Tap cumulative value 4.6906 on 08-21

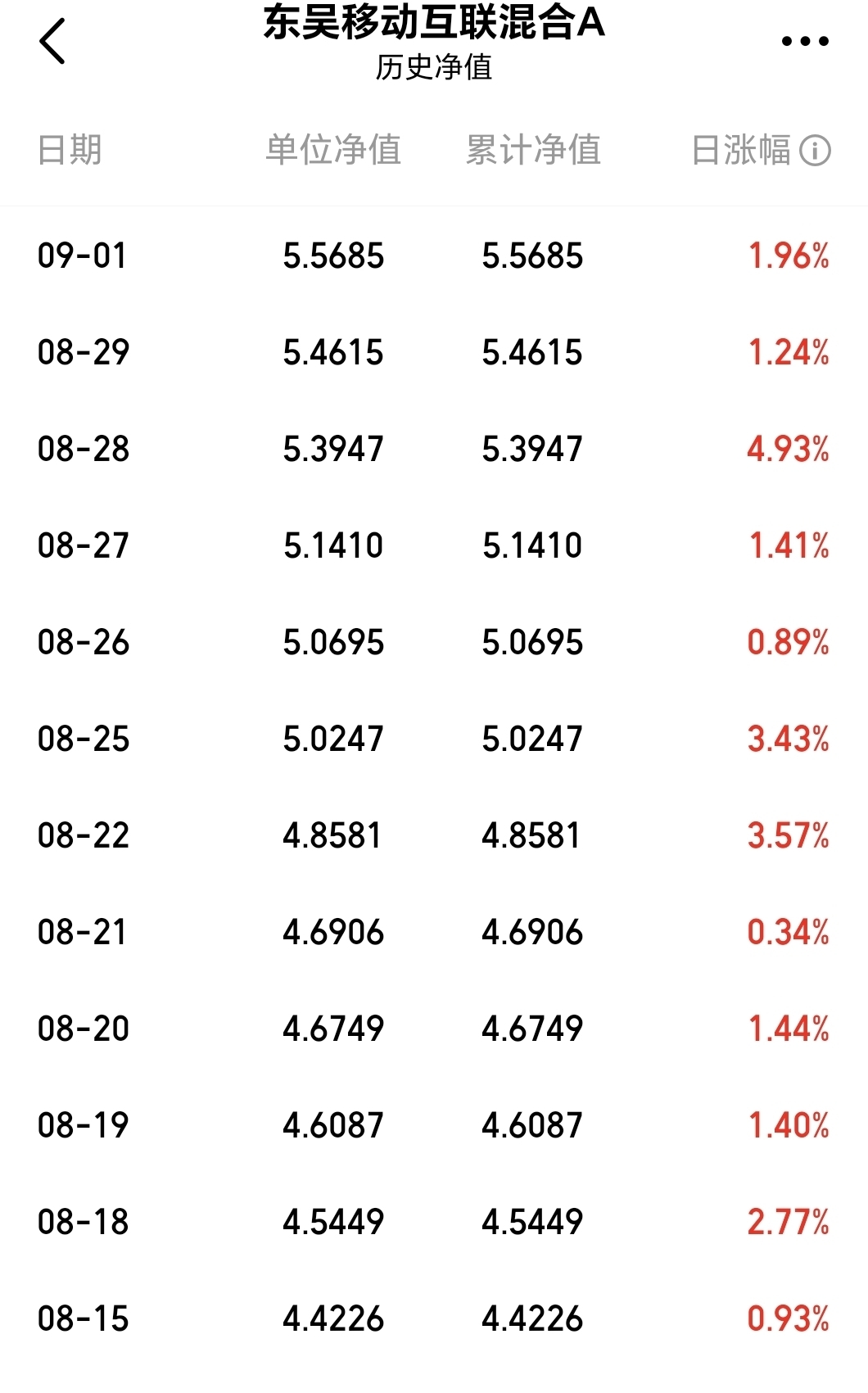pos(532,932)
